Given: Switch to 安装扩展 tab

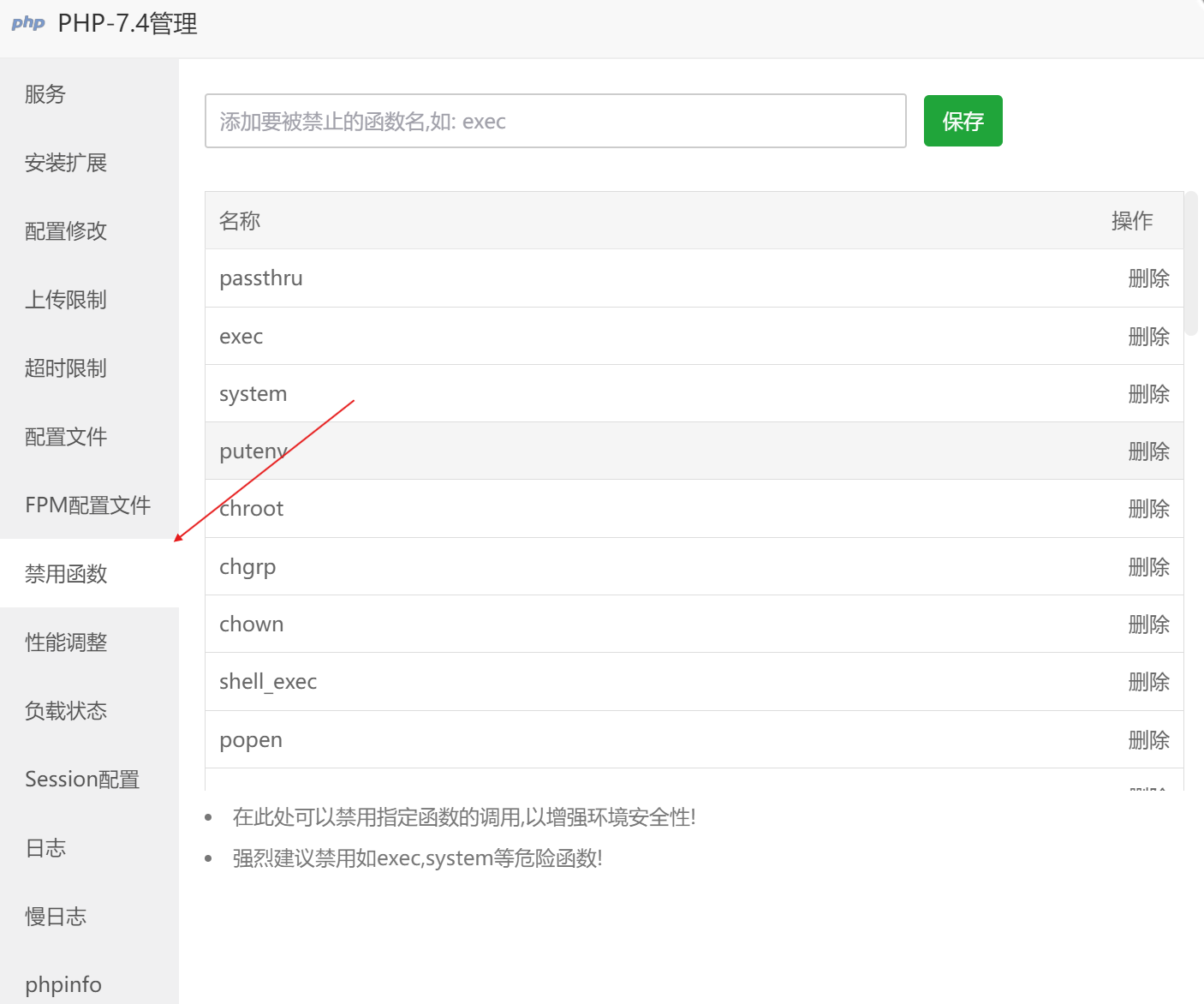Looking at the screenshot, I should pyautogui.click(x=66, y=163).
